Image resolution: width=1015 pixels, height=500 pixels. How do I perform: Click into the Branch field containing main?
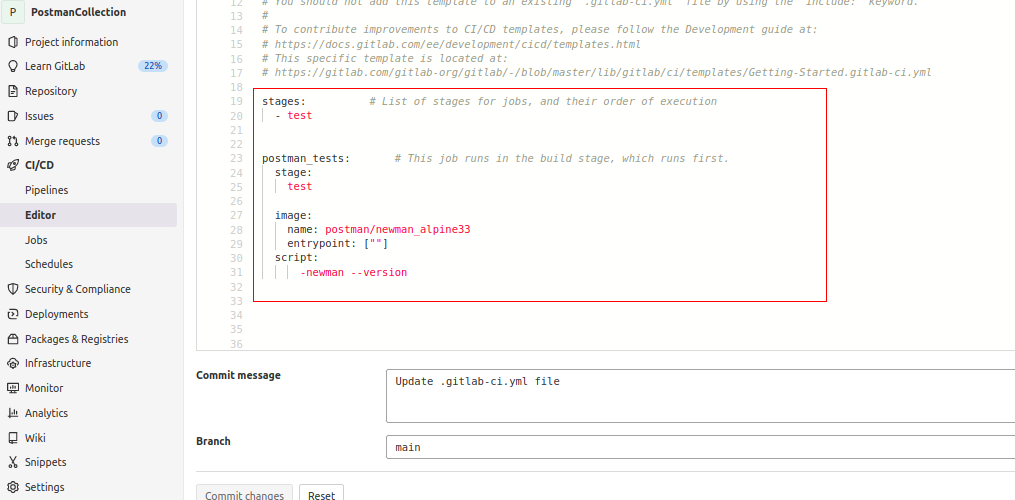tap(700, 447)
